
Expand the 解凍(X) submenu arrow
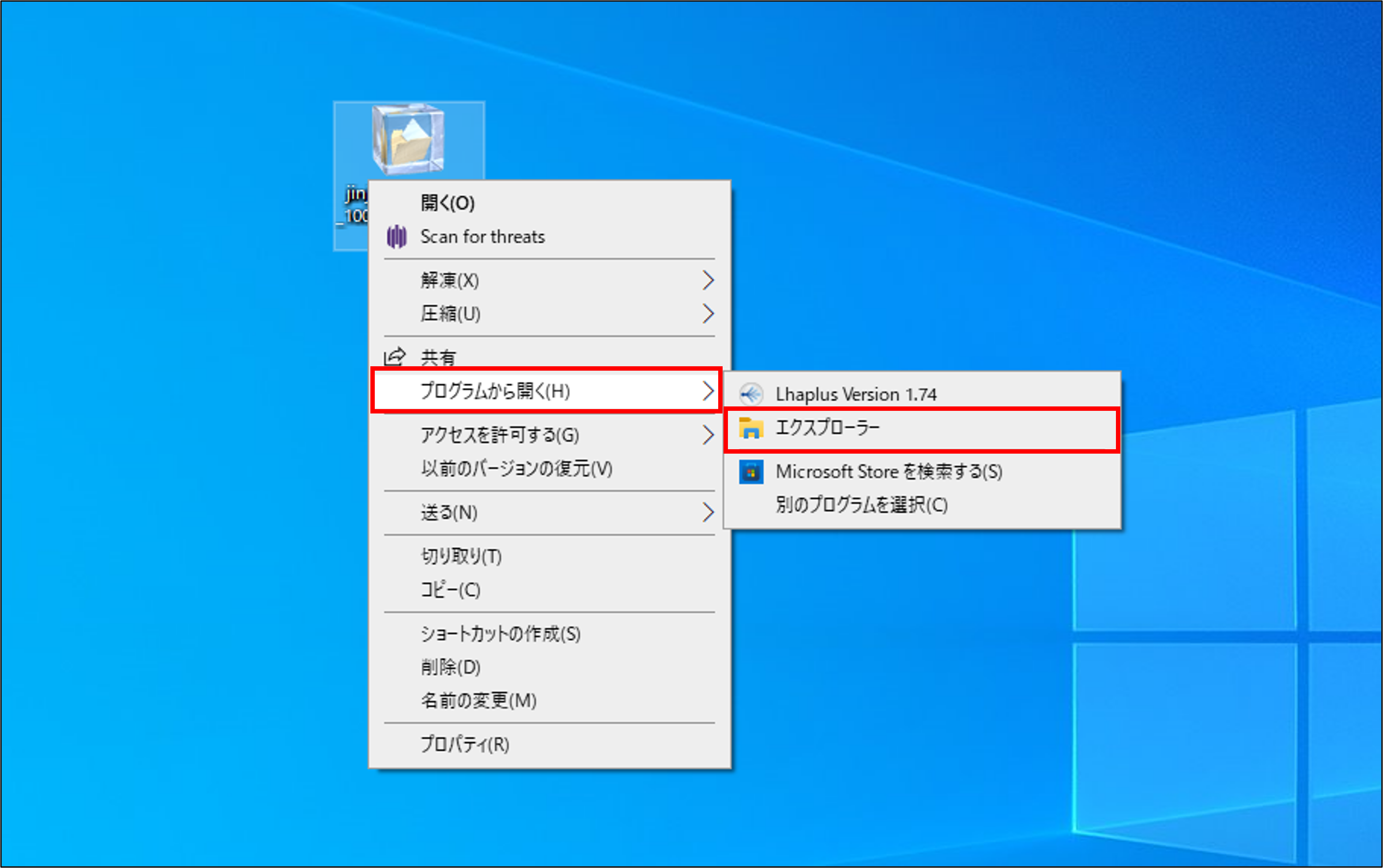pos(708,280)
